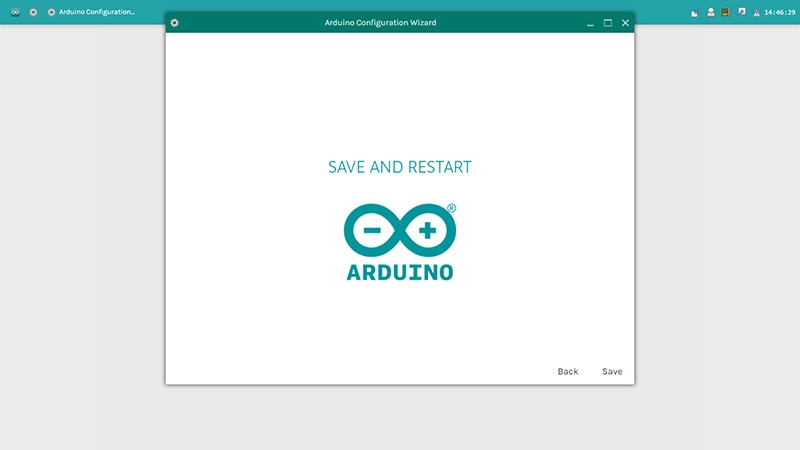Open the Arduino infinity menu in top panel
Viewport: 800px width, 450px height.
(x=15, y=12)
